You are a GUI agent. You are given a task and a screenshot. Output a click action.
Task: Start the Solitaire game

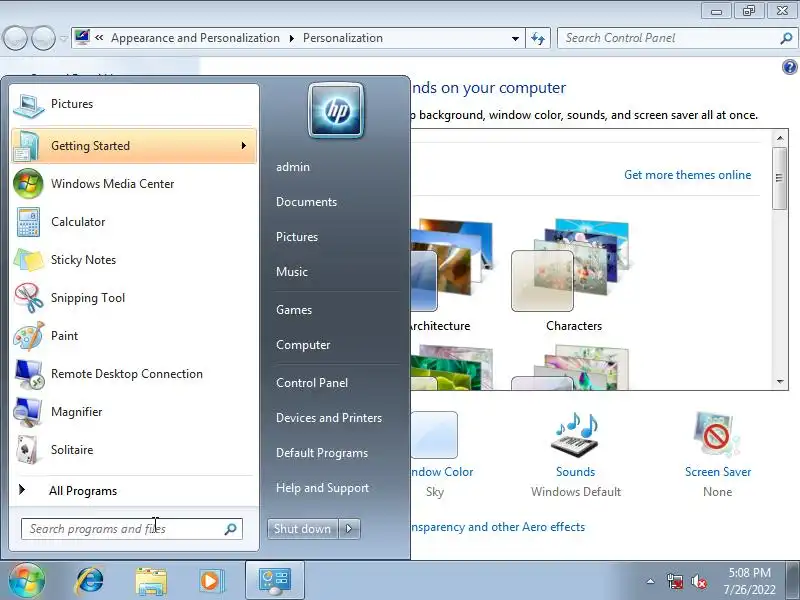(x=134, y=450)
